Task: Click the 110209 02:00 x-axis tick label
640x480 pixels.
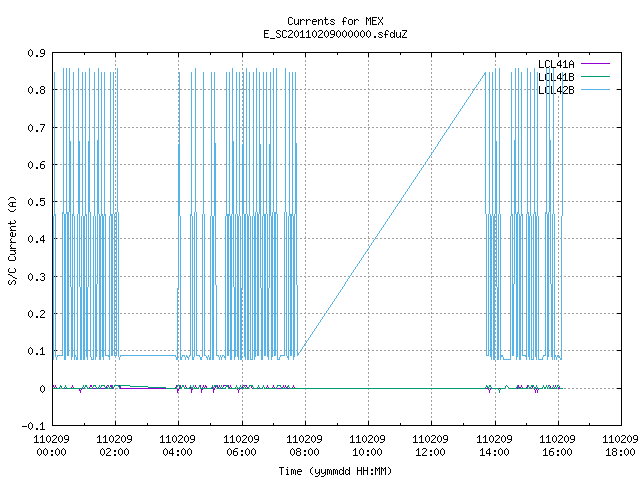Action: click(x=114, y=446)
